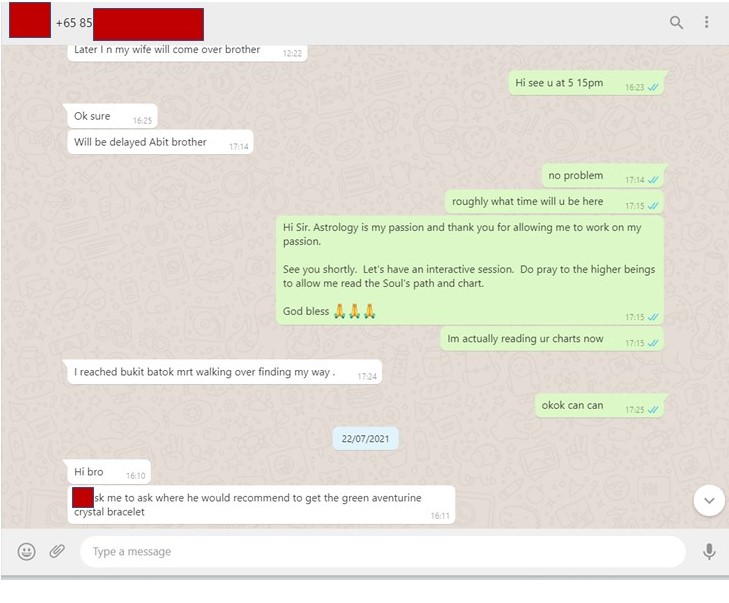Click the bukit batok mrt message

tap(225, 372)
